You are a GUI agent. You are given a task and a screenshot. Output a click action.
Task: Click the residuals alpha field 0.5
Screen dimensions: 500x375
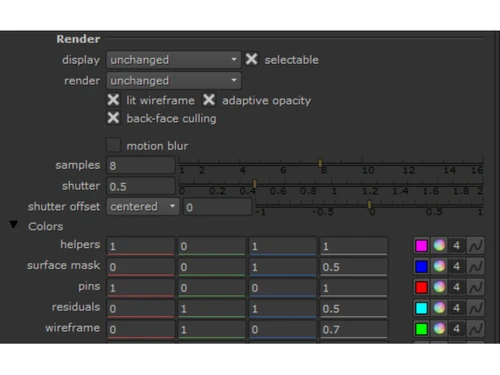coord(354,308)
